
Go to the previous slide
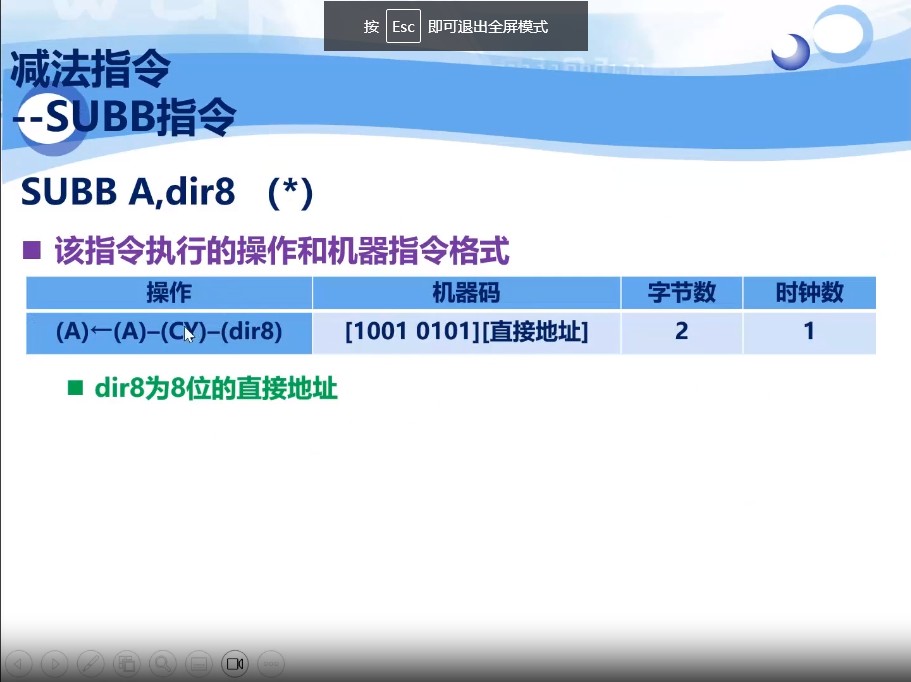coord(18,663)
